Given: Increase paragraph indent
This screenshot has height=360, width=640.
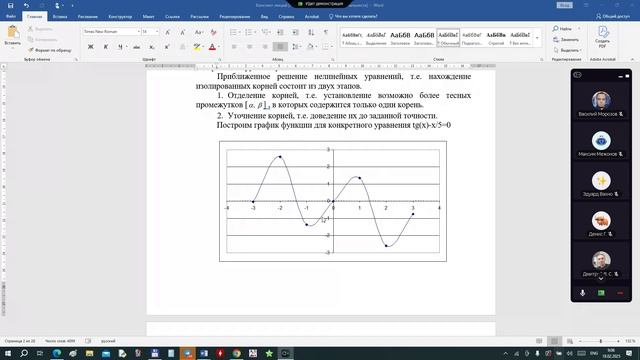Looking at the screenshot, I should [x=296, y=32].
